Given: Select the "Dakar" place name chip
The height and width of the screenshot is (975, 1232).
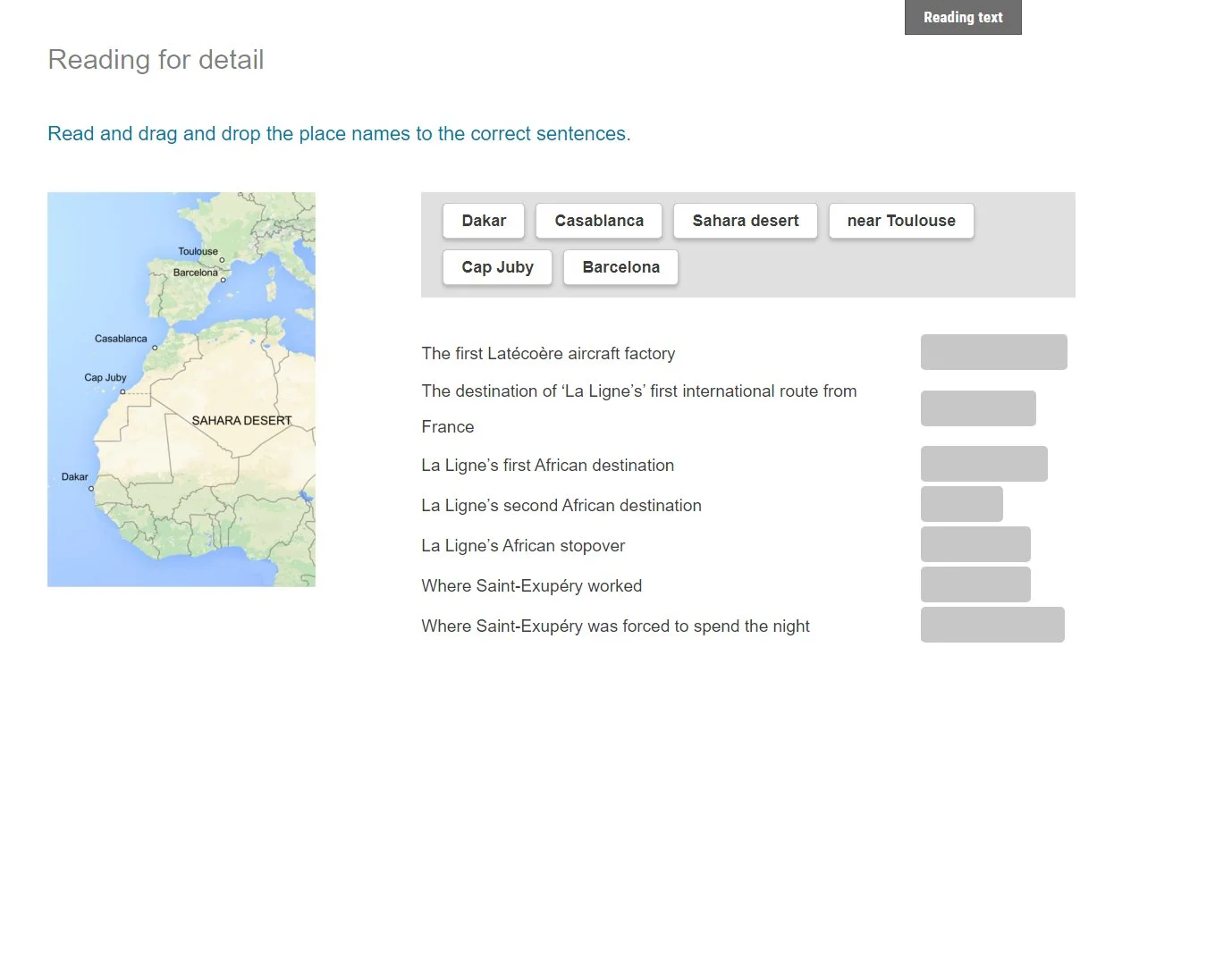Looking at the screenshot, I should [483, 221].
